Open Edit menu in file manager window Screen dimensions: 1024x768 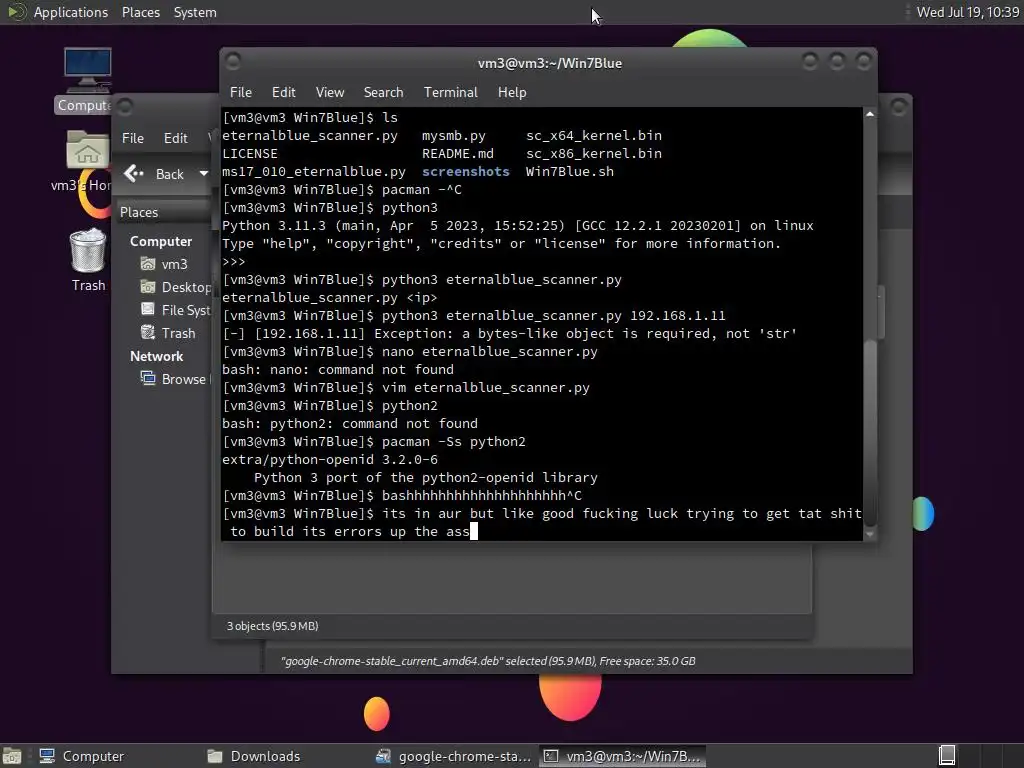[x=176, y=138]
